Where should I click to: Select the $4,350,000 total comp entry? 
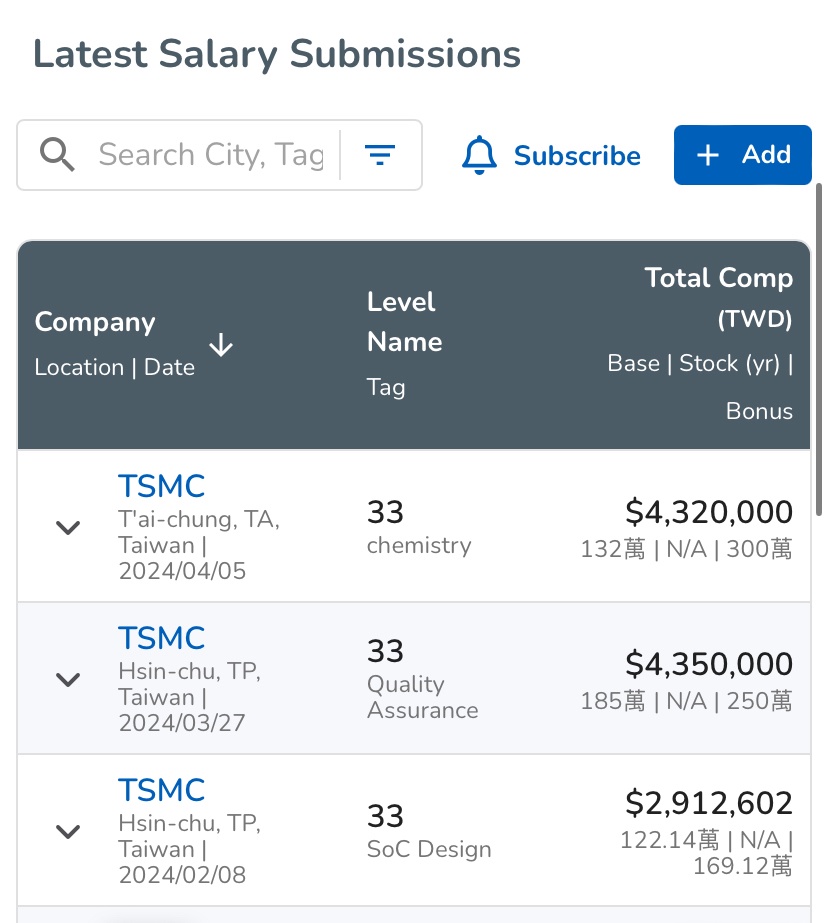point(709,664)
